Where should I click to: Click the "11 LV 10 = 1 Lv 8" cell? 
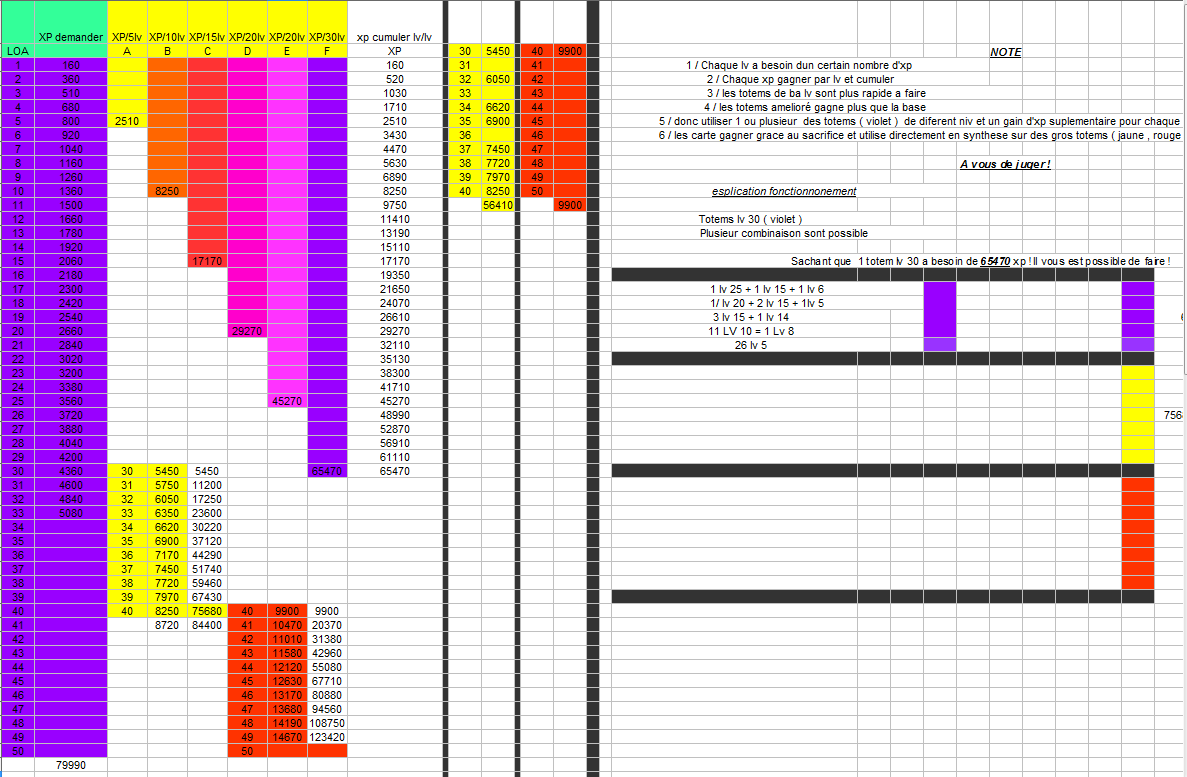coord(751,331)
